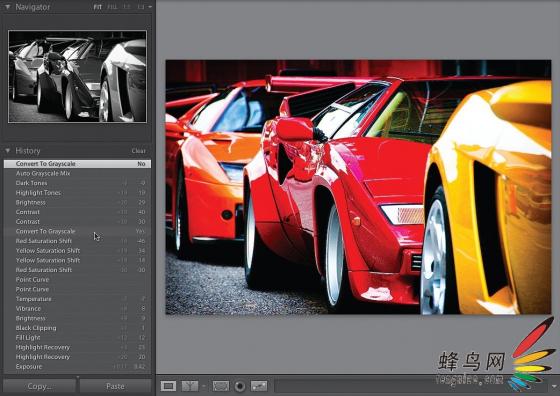Open the toolbar options arrow at far right
This screenshot has height=396, width=560.
(x=554, y=386)
